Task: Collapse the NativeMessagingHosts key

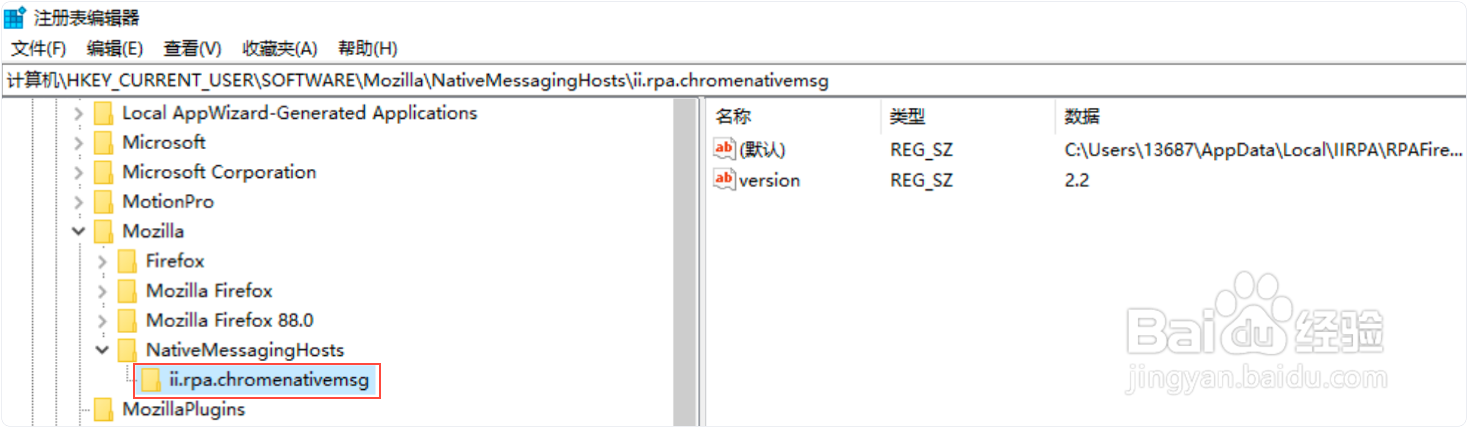Action: click(102, 351)
